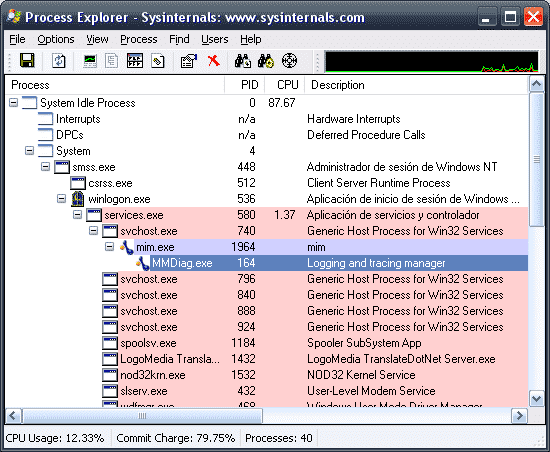
Task: Click the 'User-Level Modem Service' description
Action: pyautogui.click(x=371, y=391)
